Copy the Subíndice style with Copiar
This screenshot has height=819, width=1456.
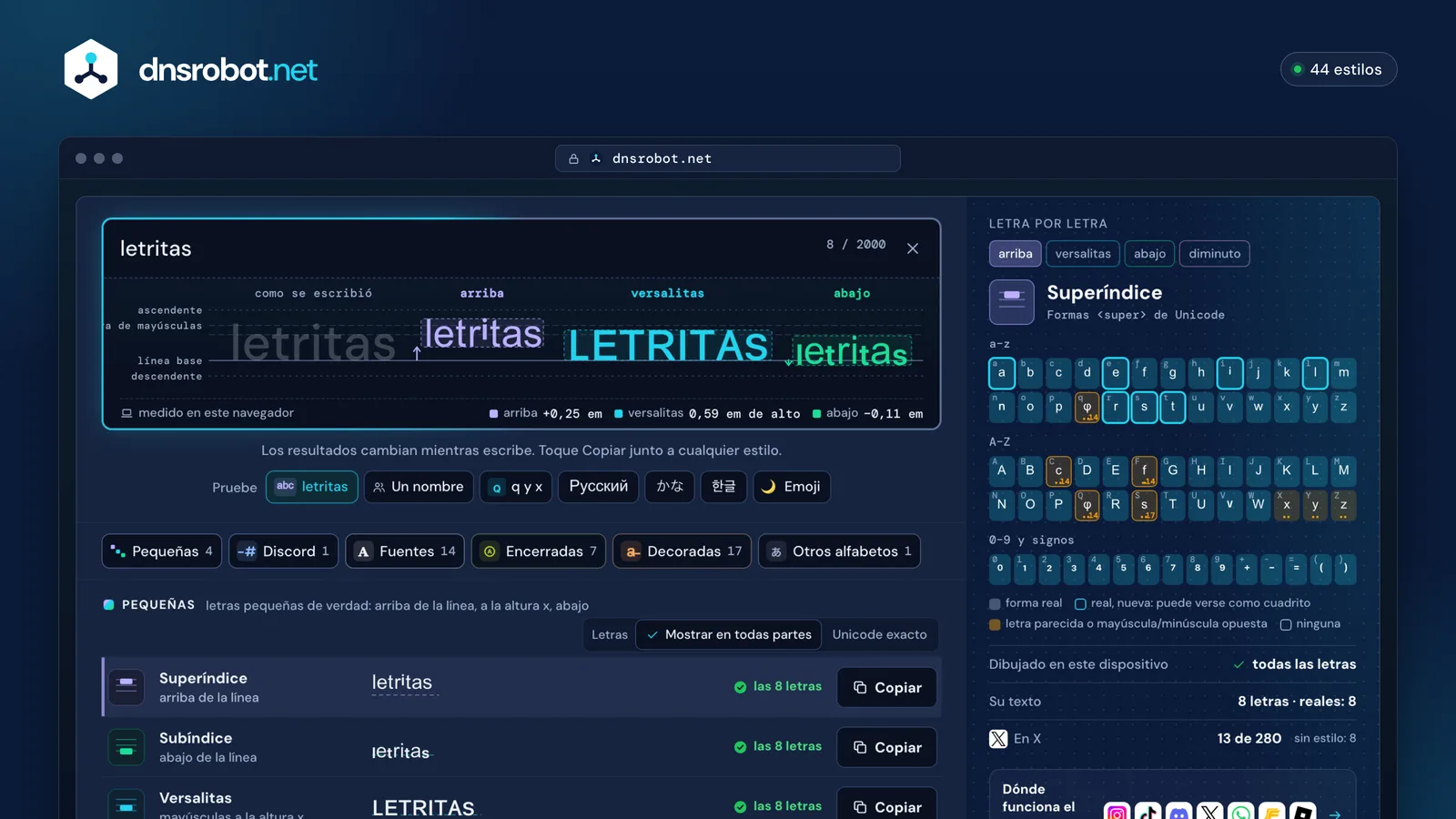[887, 747]
